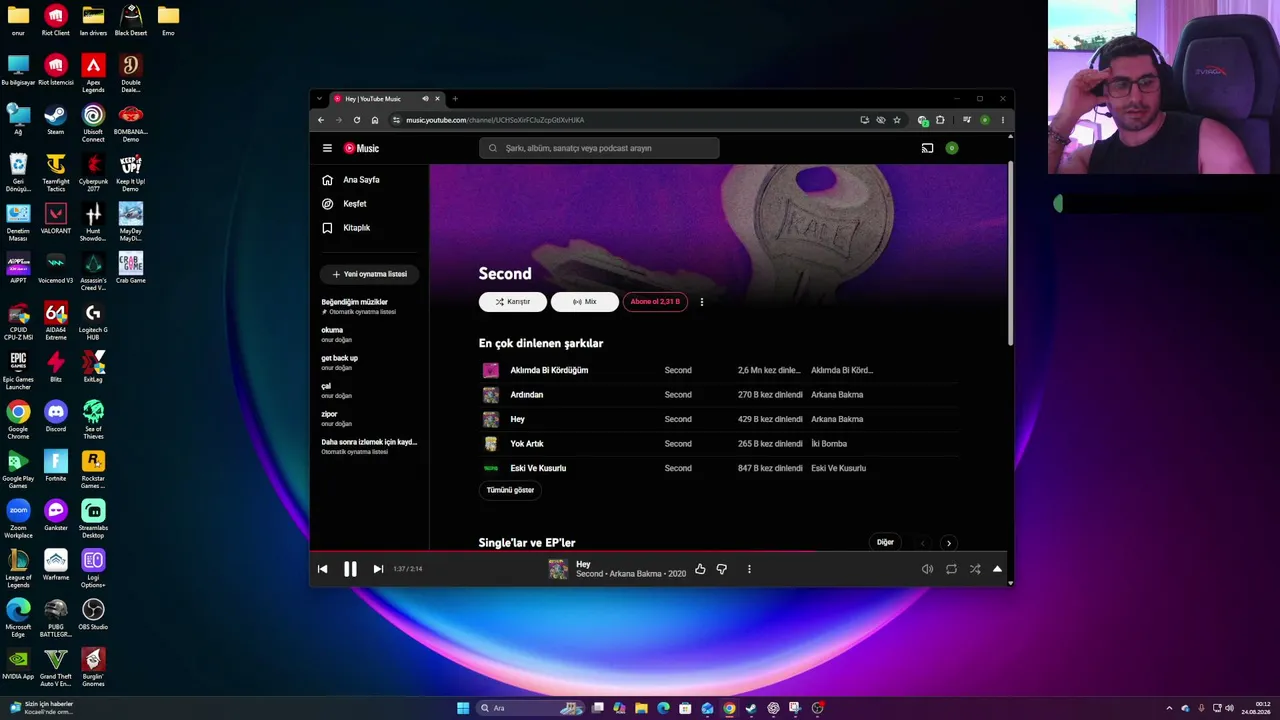Open the YouTube Music guide hamburger menu
This screenshot has width=1280, height=720.
tap(327, 148)
